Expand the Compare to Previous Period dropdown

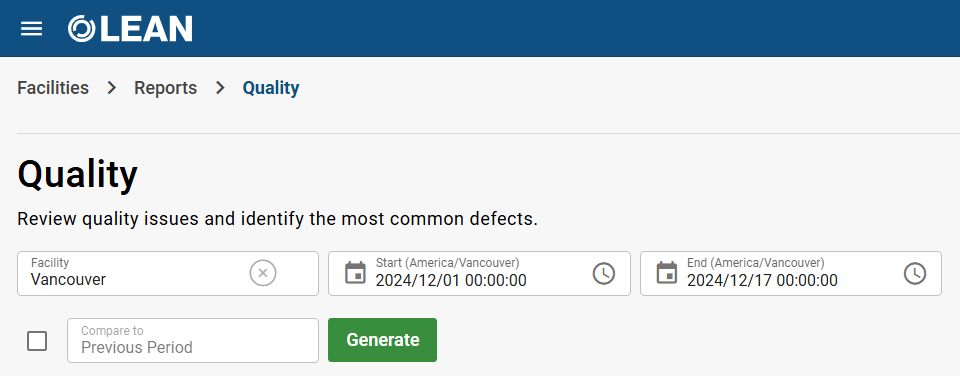coord(193,340)
